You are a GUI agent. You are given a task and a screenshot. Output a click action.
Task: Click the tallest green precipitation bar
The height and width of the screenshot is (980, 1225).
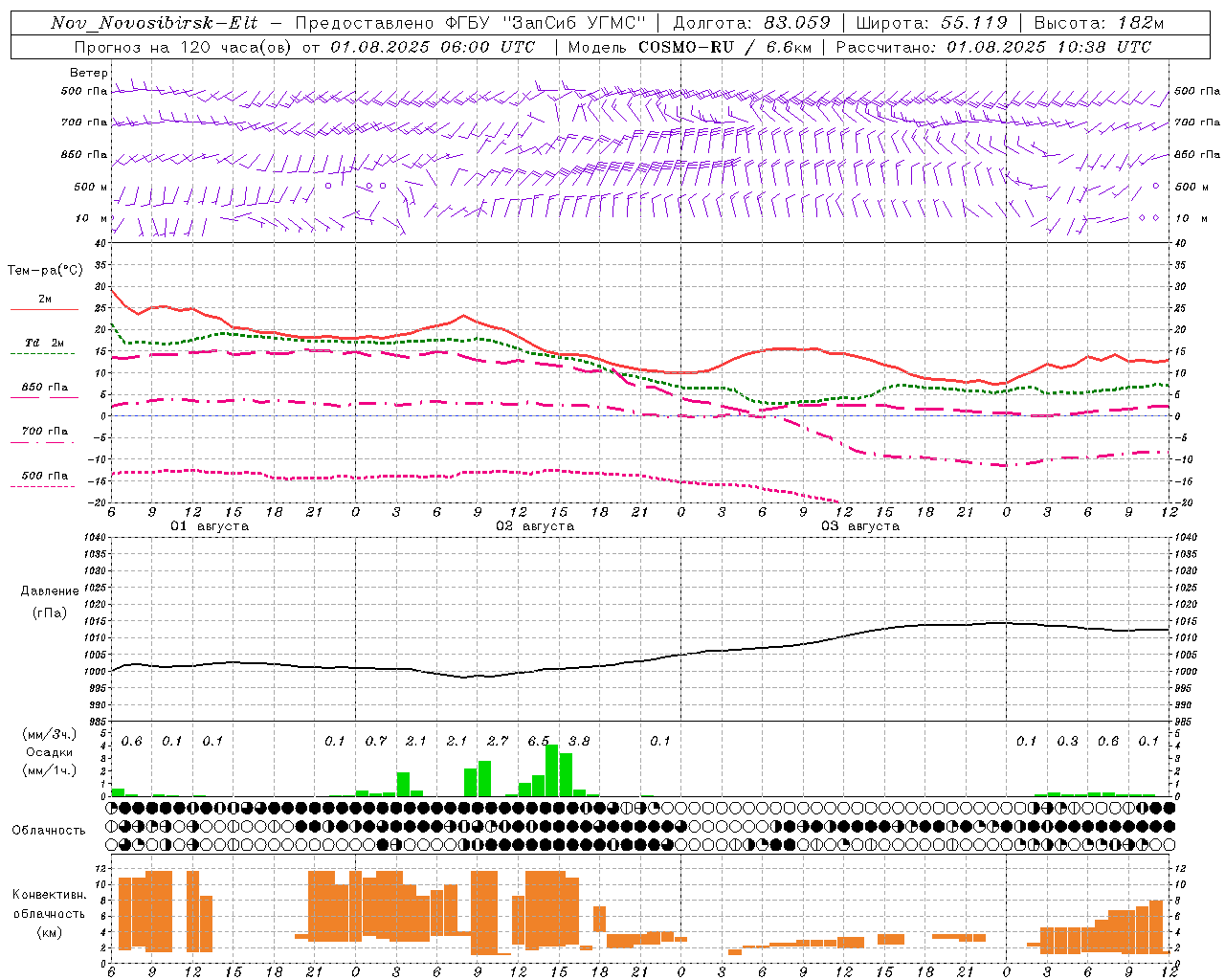[x=552, y=770]
